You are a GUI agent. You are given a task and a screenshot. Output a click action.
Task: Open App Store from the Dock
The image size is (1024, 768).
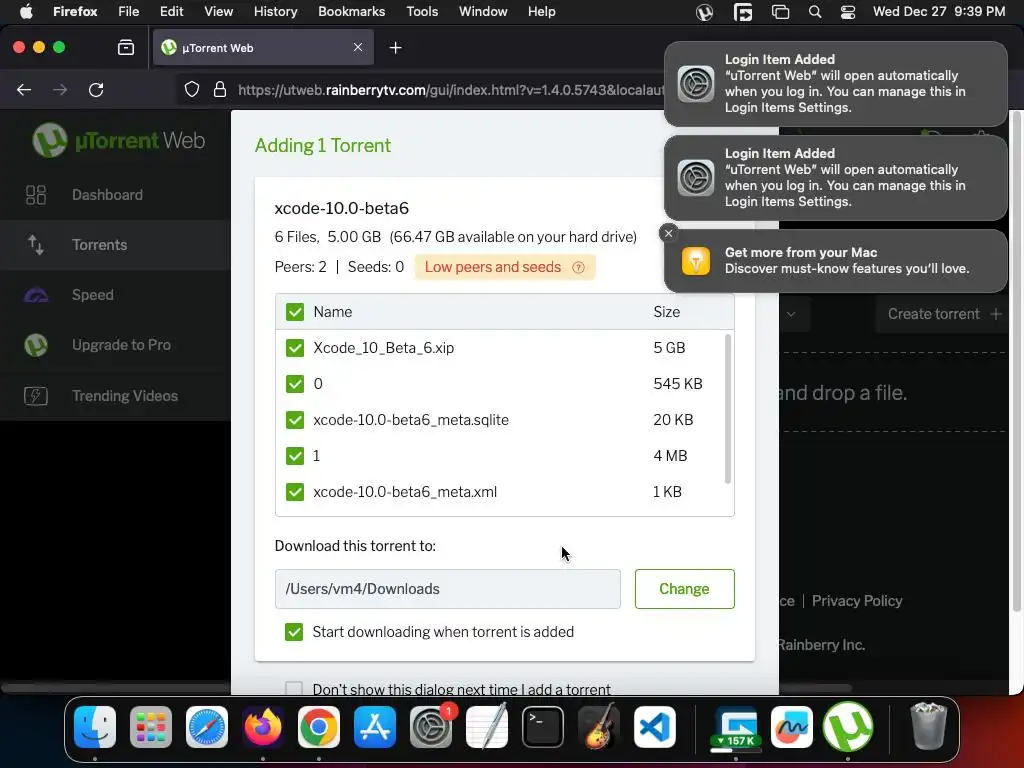pyautogui.click(x=375, y=727)
